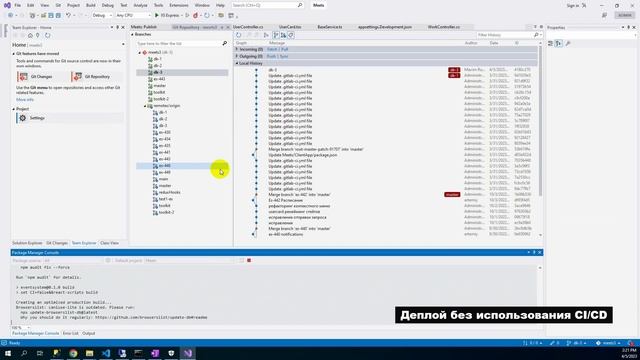
Task: Click the Update Meets/ClientApp/package.json commit
Action: (302, 155)
